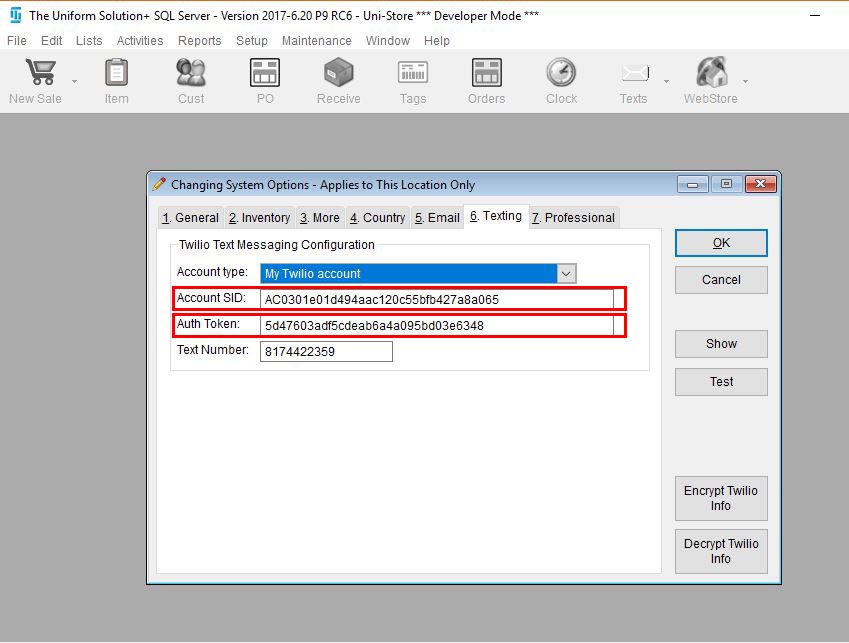
Task: Expand the New Sale dropdown arrow
Action: pyautogui.click(x=74, y=82)
